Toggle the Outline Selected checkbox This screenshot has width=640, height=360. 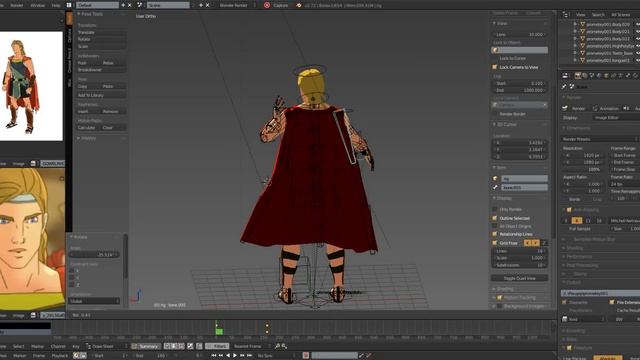[x=495, y=218]
